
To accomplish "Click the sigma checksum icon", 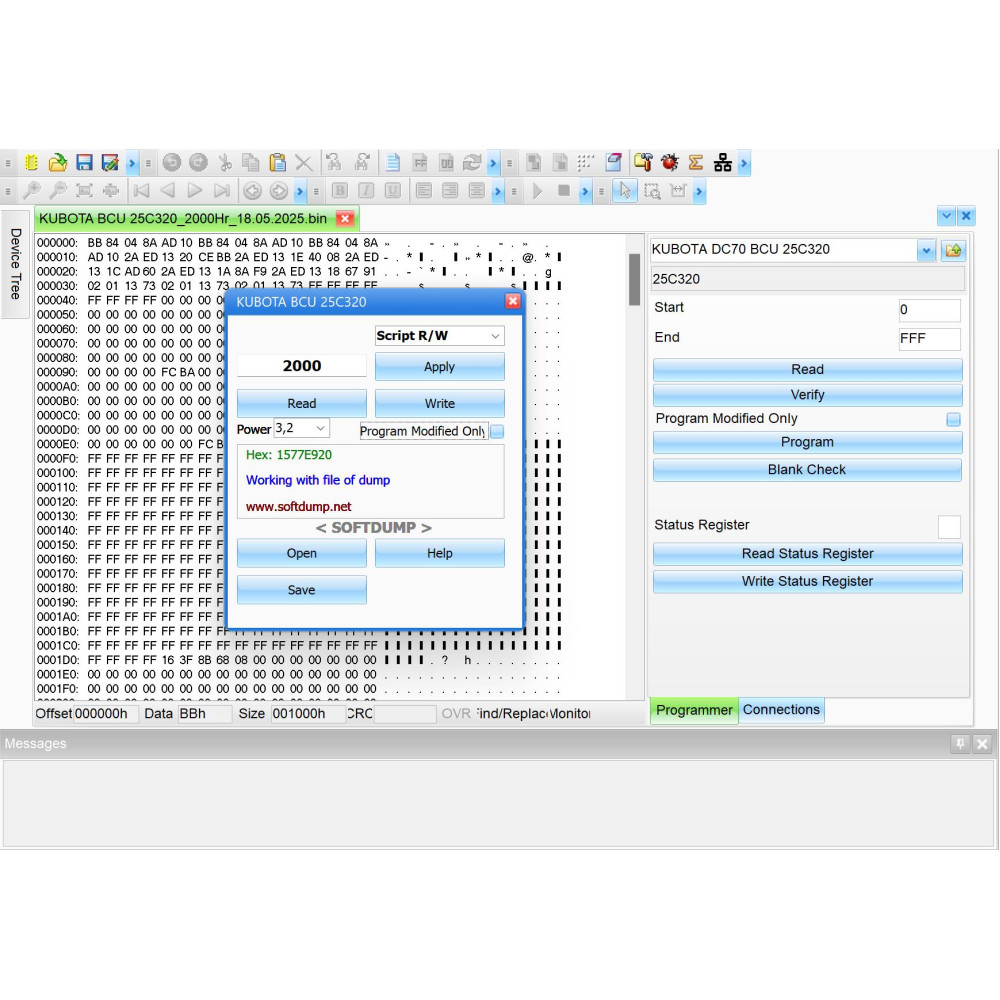I will [696, 163].
